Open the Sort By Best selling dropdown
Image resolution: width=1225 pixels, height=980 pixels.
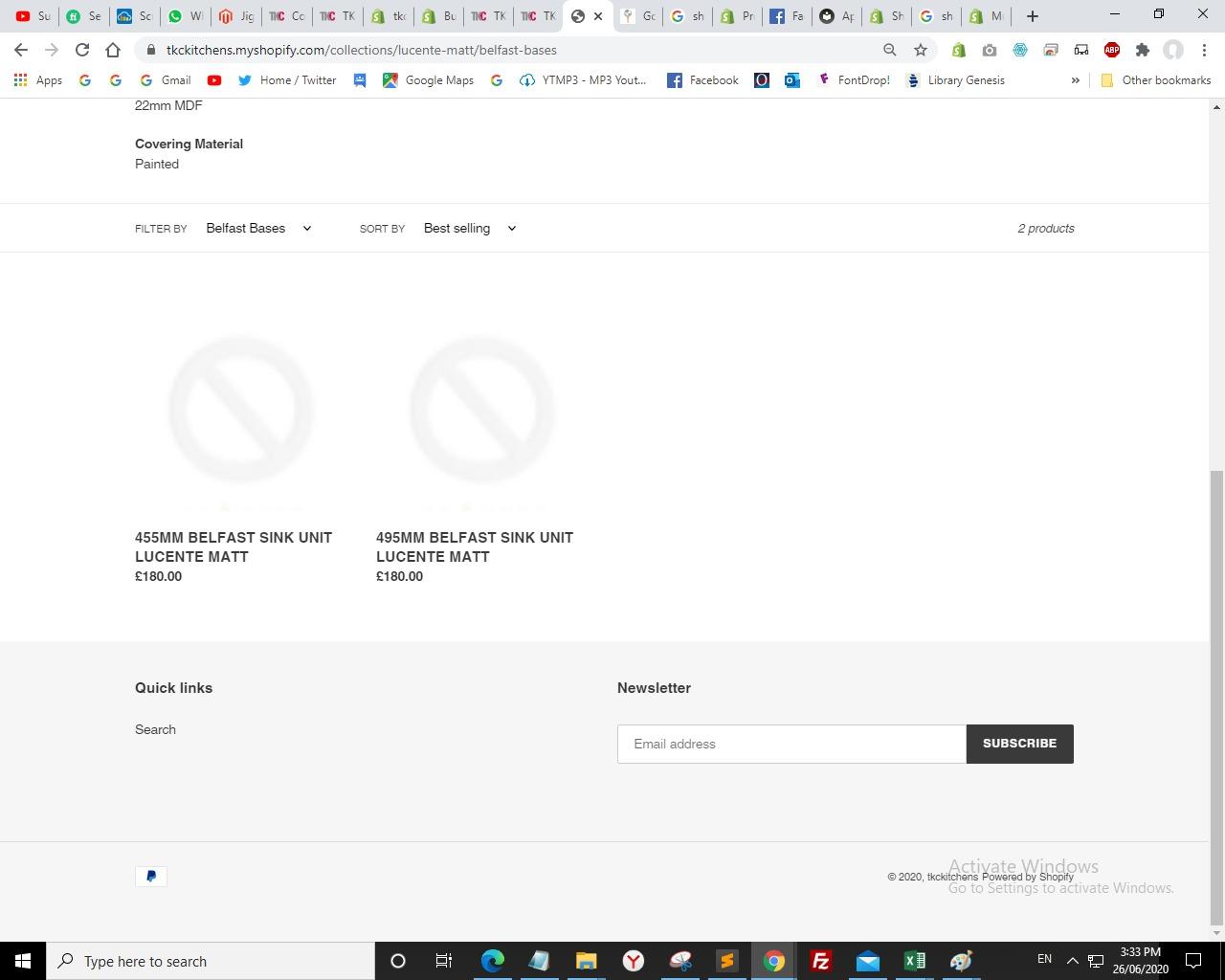pos(469,229)
